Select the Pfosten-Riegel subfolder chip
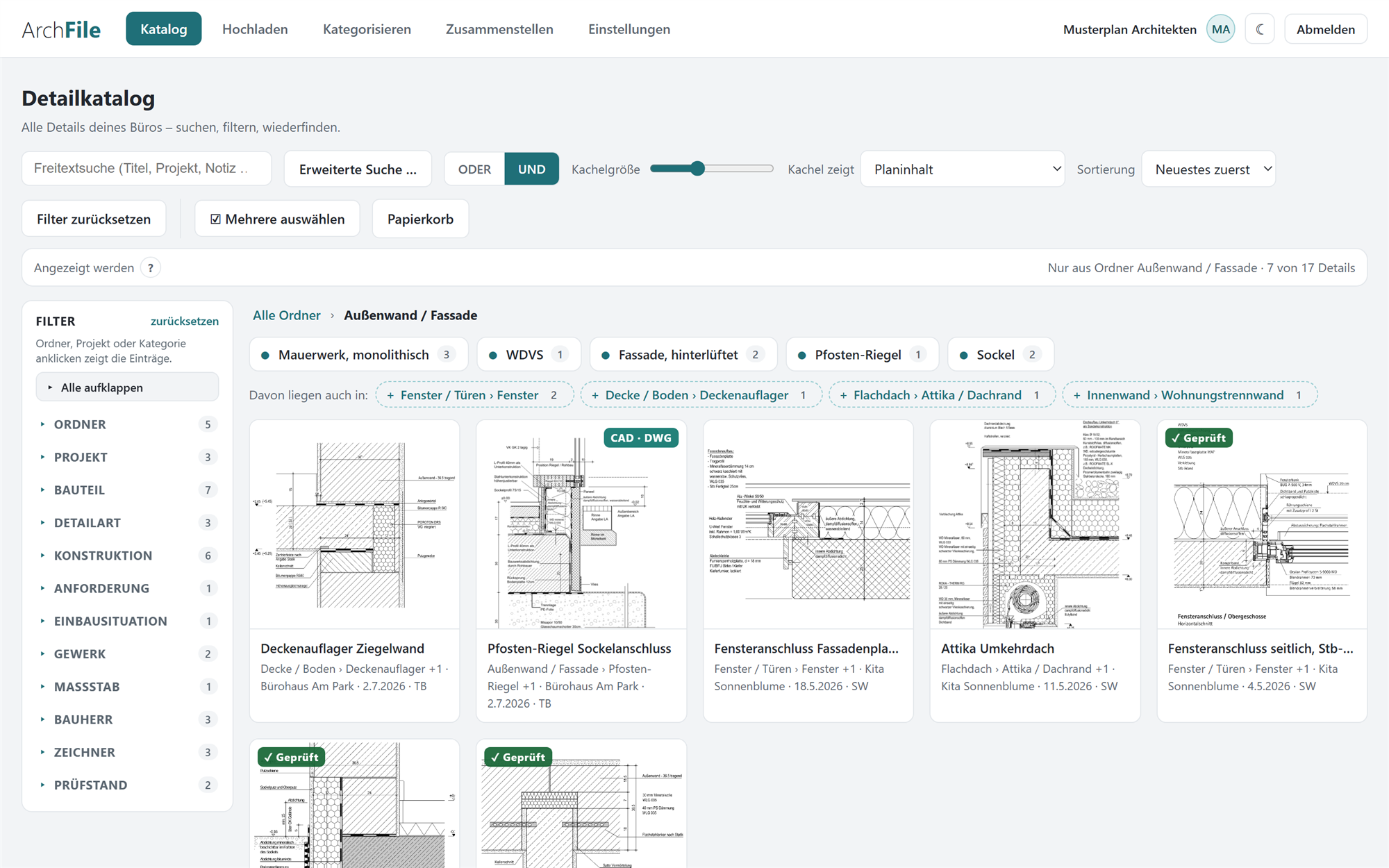 (x=863, y=355)
